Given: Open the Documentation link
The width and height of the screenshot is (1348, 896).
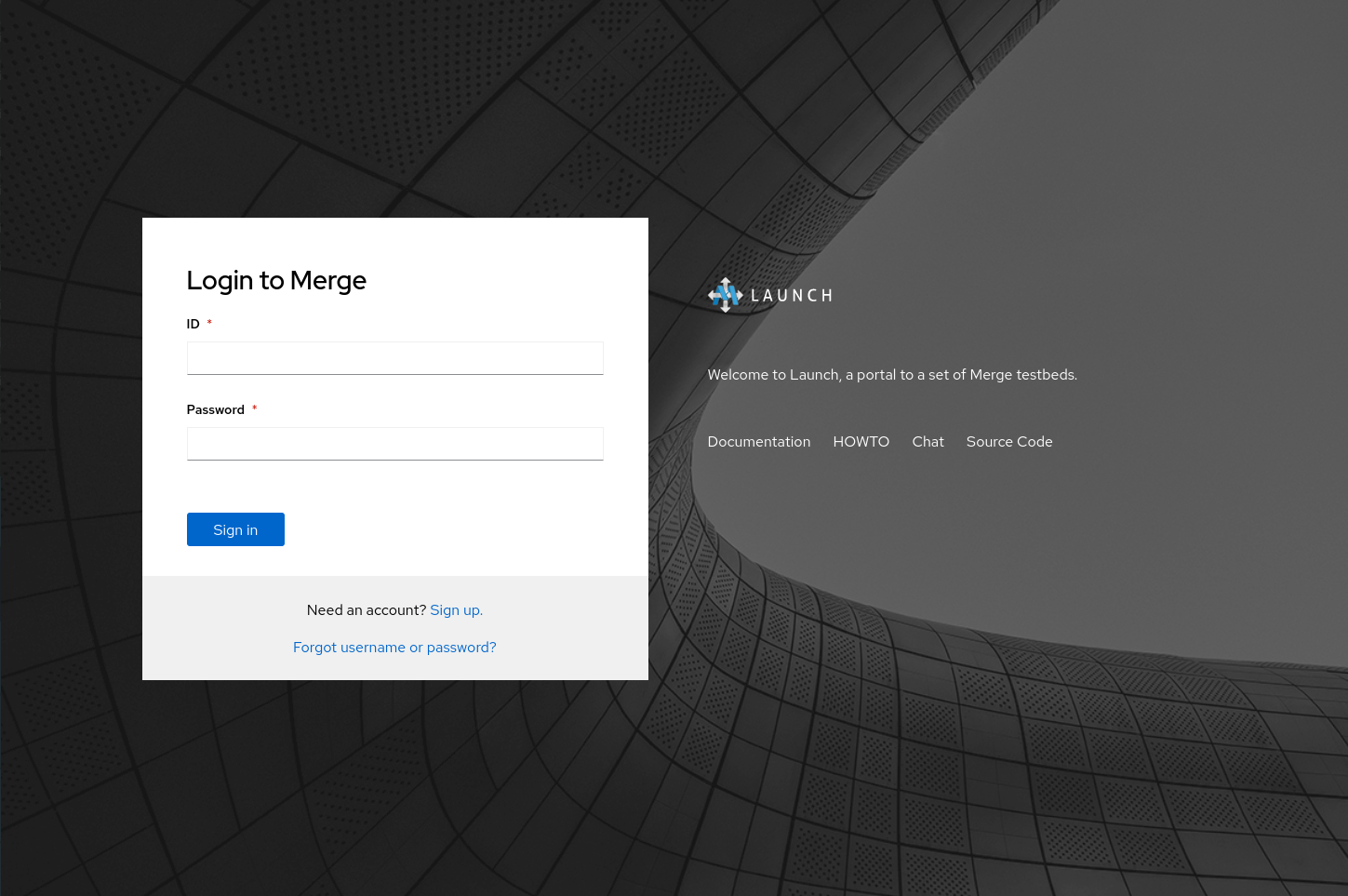Looking at the screenshot, I should [759, 442].
